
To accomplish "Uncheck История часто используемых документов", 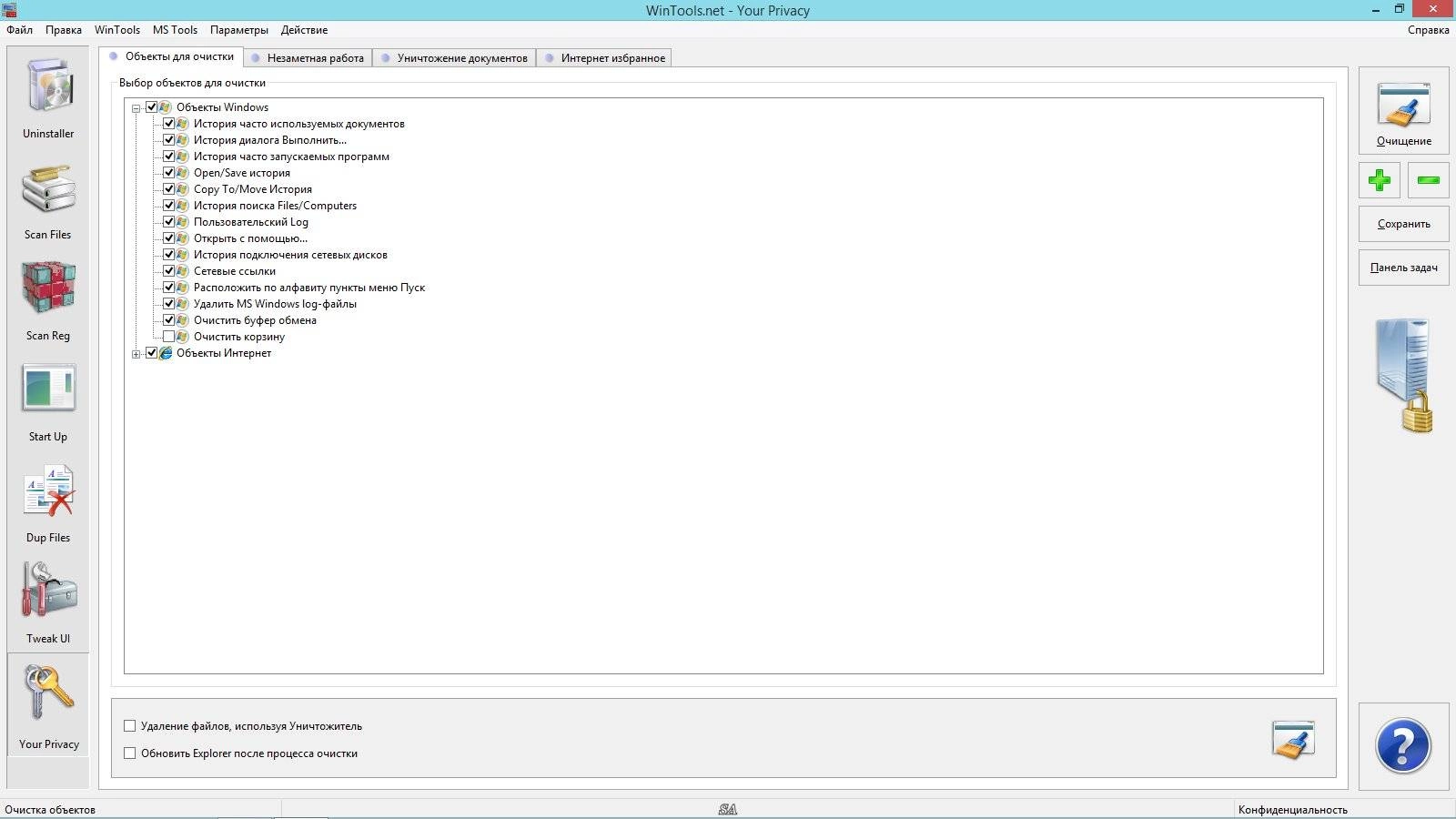I will tap(169, 124).
